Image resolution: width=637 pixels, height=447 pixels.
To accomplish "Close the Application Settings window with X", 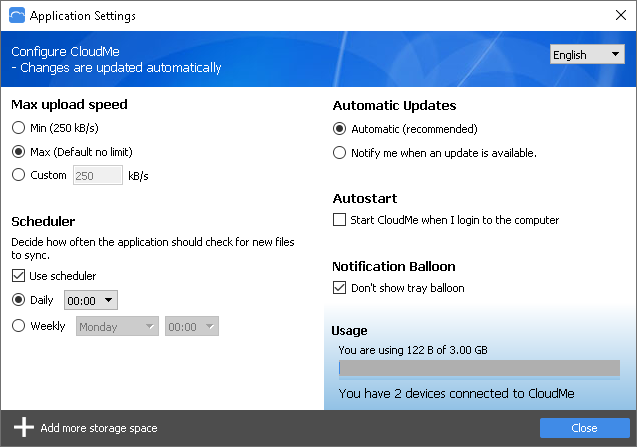I will click(x=620, y=15).
